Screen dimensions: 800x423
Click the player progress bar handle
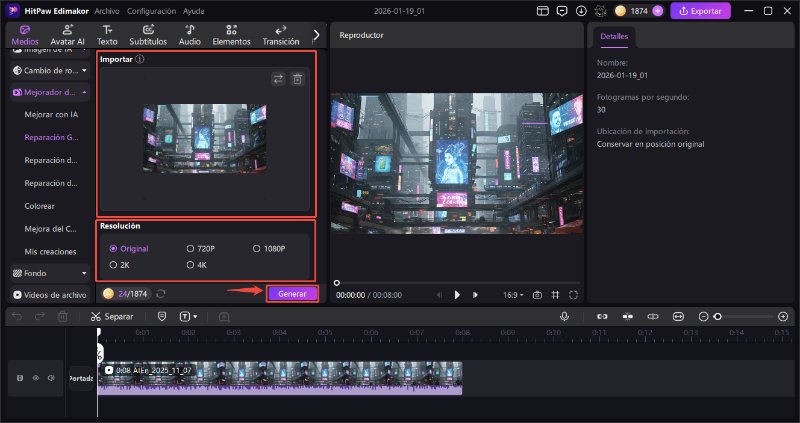337,283
